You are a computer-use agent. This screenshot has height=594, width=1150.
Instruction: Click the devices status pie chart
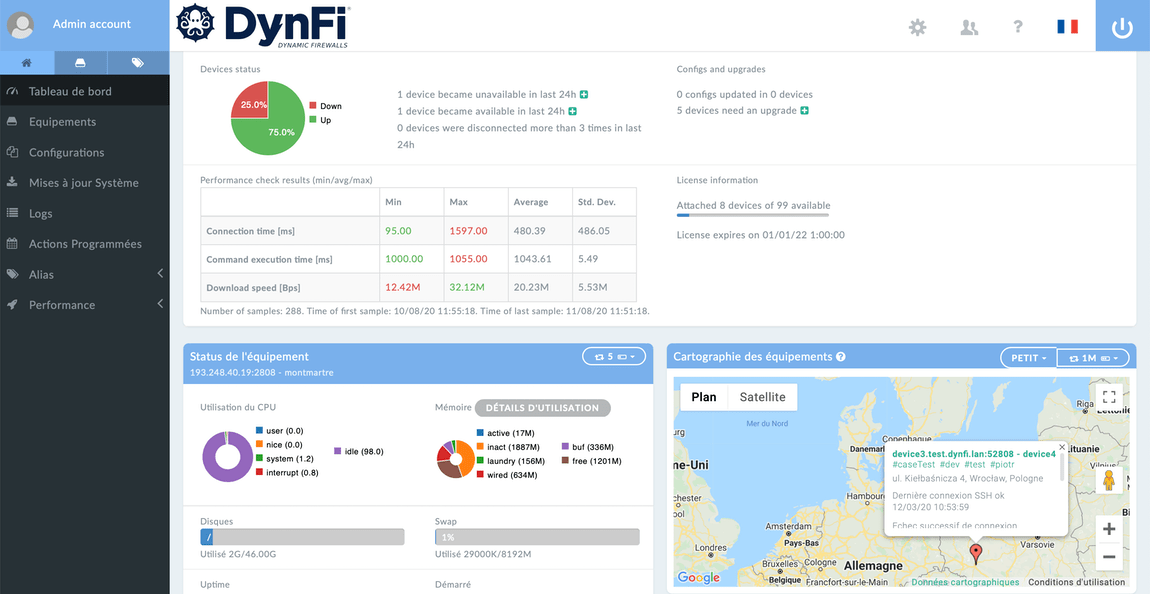click(268, 117)
